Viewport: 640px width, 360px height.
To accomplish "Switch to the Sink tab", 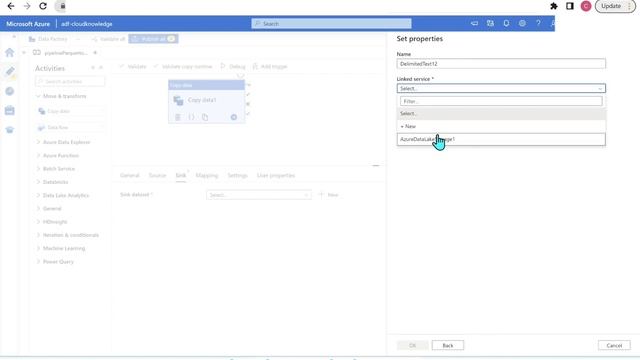I will (181, 176).
